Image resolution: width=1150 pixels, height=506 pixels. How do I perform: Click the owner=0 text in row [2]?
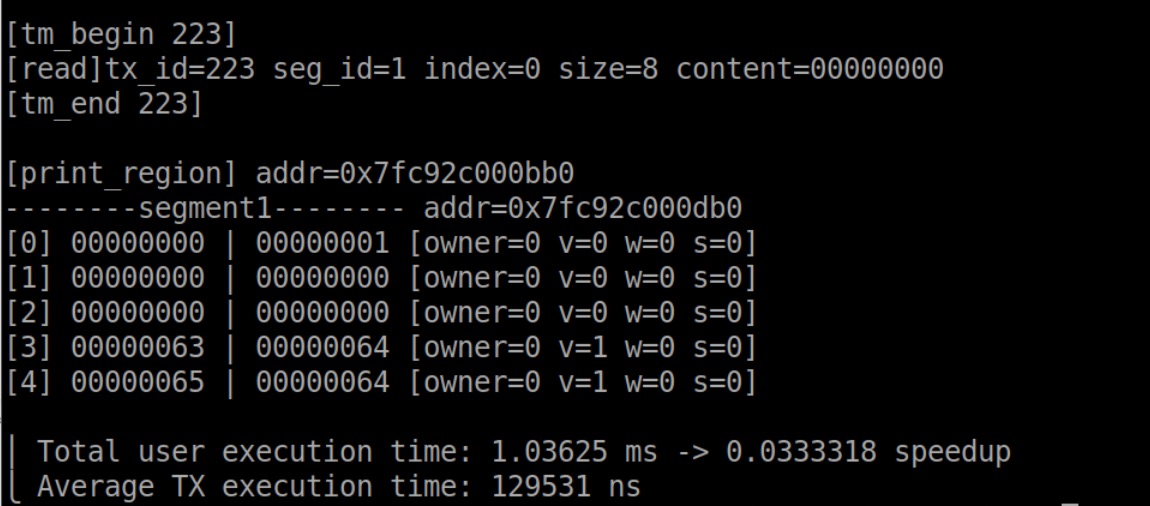pyautogui.click(x=474, y=313)
